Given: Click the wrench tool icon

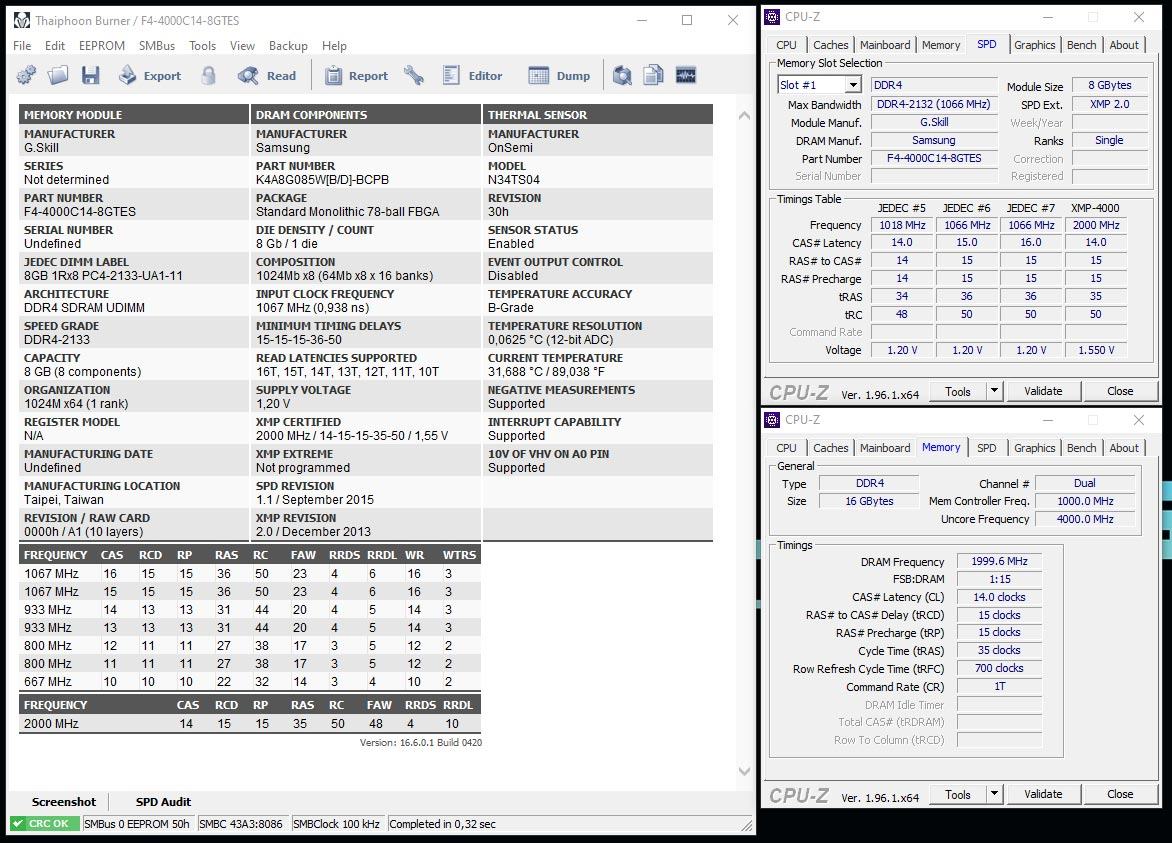Looking at the screenshot, I should [x=413, y=75].
